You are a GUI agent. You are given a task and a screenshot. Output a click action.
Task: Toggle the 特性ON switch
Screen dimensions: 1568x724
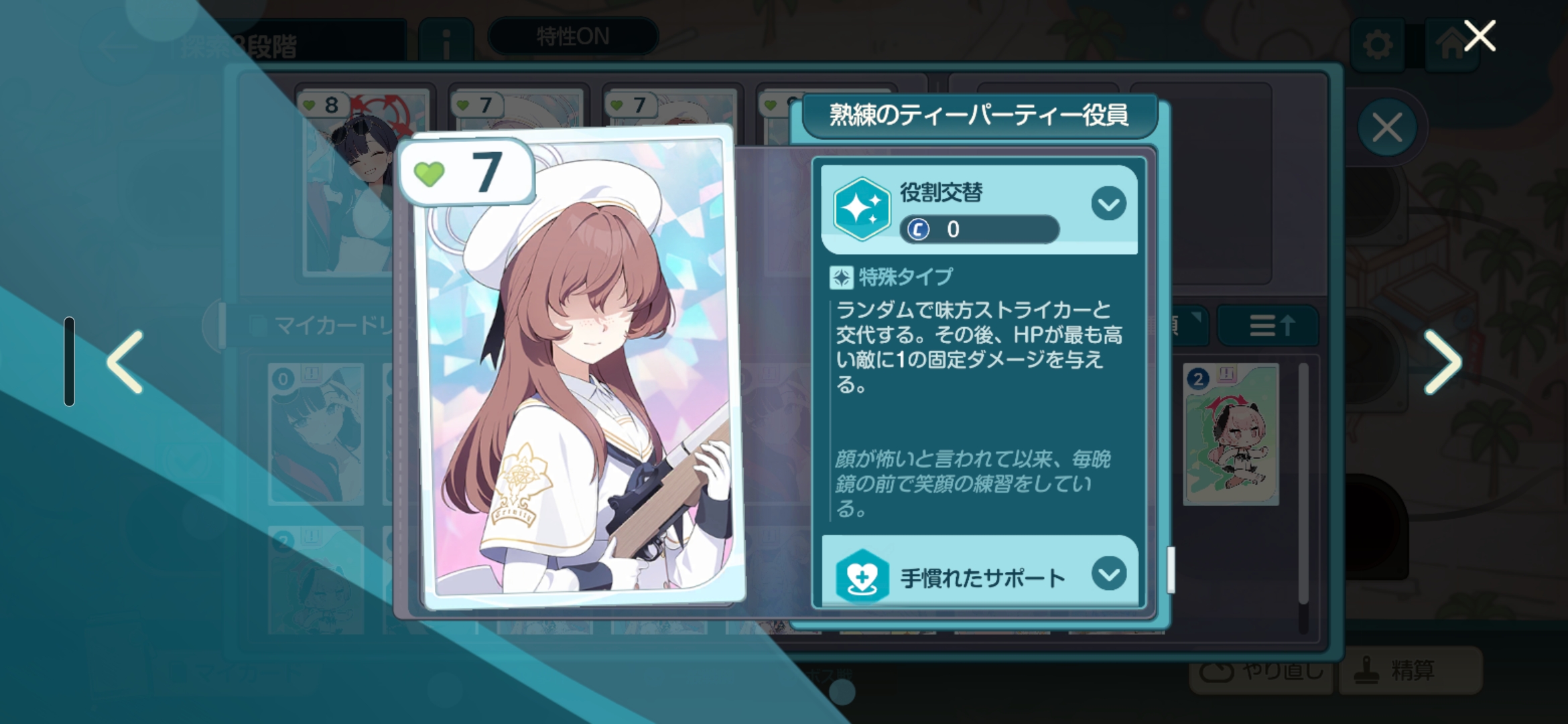(x=573, y=36)
